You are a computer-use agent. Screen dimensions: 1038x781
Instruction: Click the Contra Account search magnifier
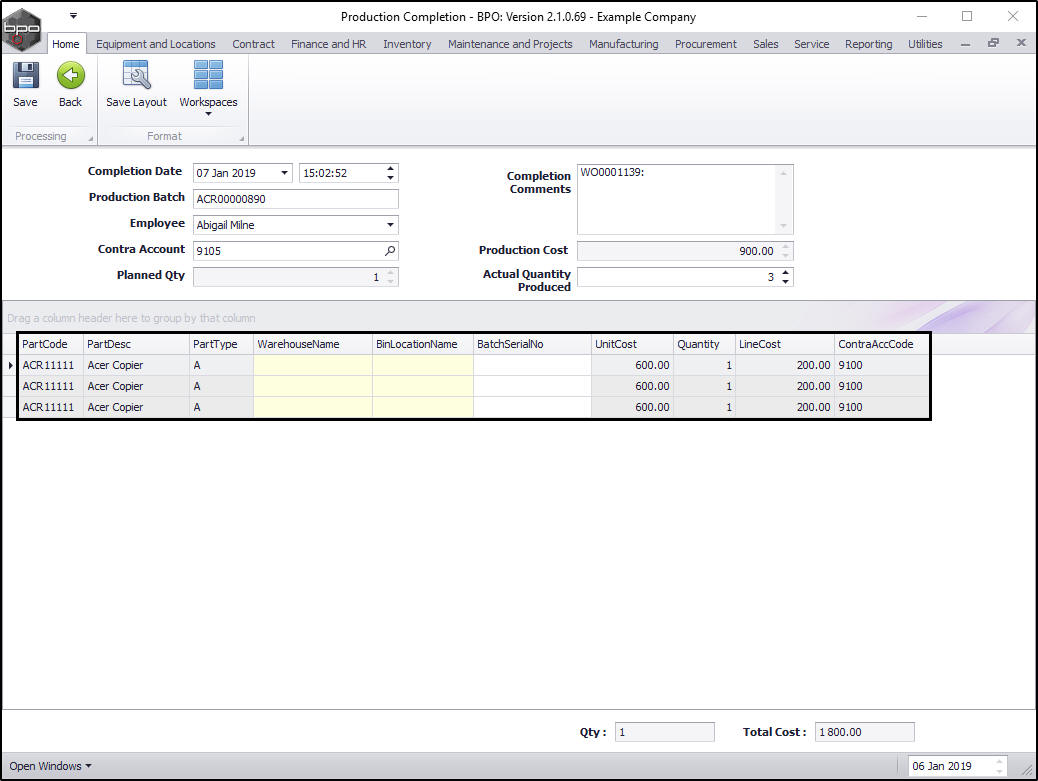(390, 251)
